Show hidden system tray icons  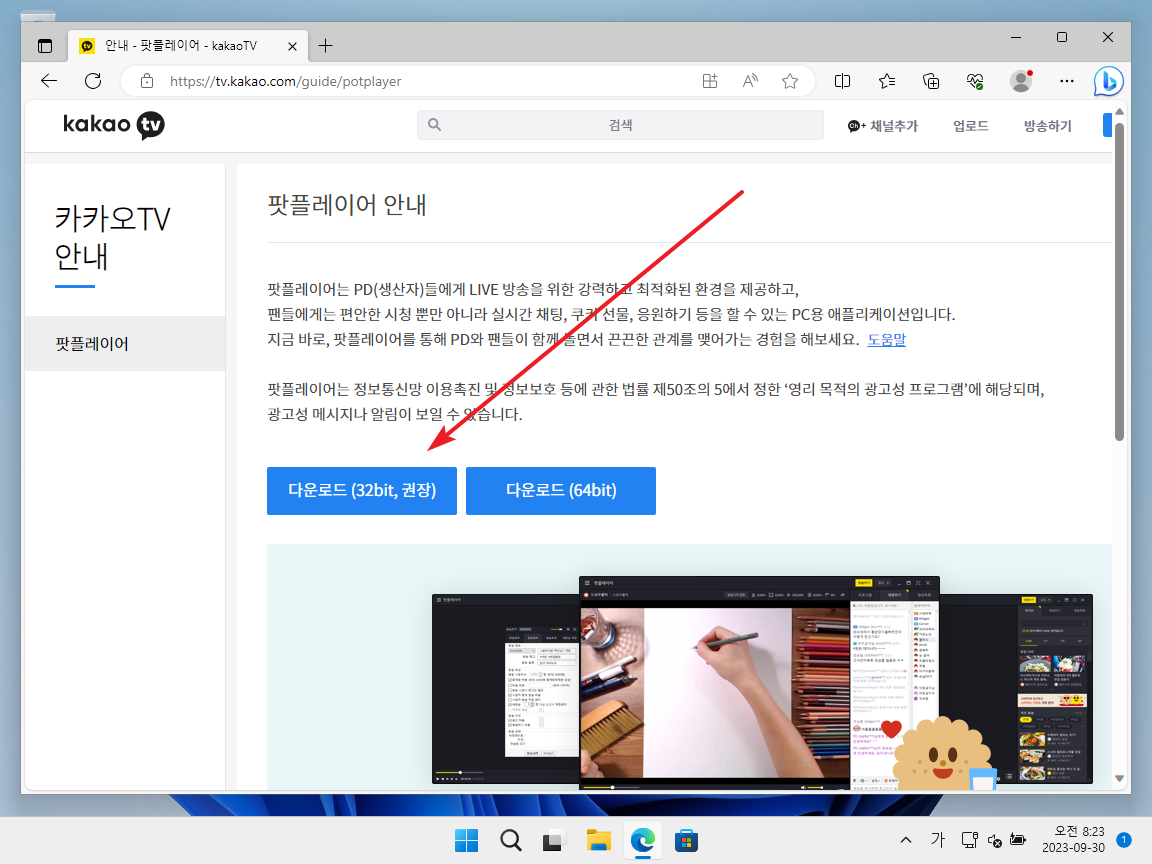[906, 840]
